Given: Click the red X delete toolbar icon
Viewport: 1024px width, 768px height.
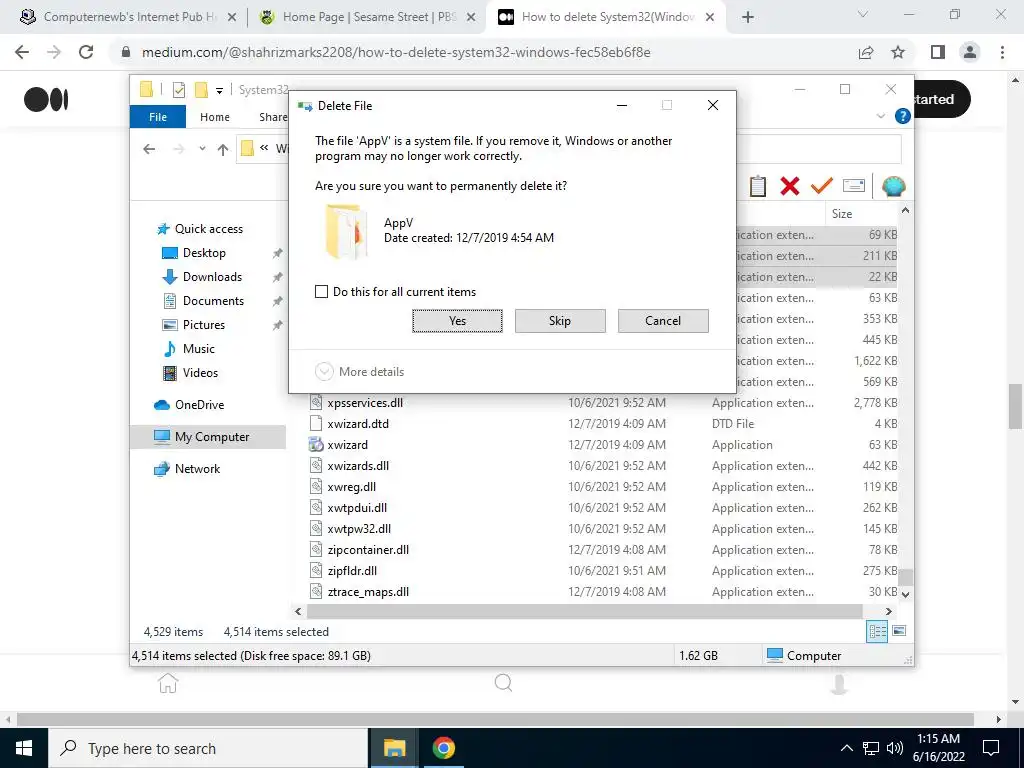Looking at the screenshot, I should tap(790, 186).
